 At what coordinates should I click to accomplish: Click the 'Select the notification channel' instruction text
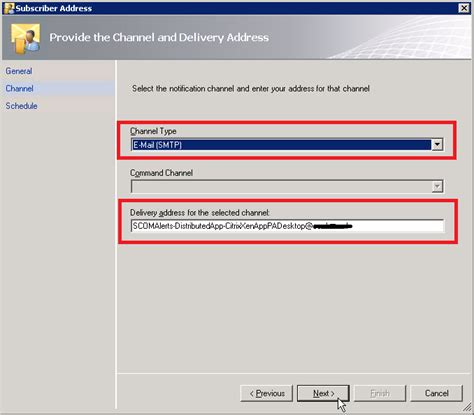(x=251, y=89)
